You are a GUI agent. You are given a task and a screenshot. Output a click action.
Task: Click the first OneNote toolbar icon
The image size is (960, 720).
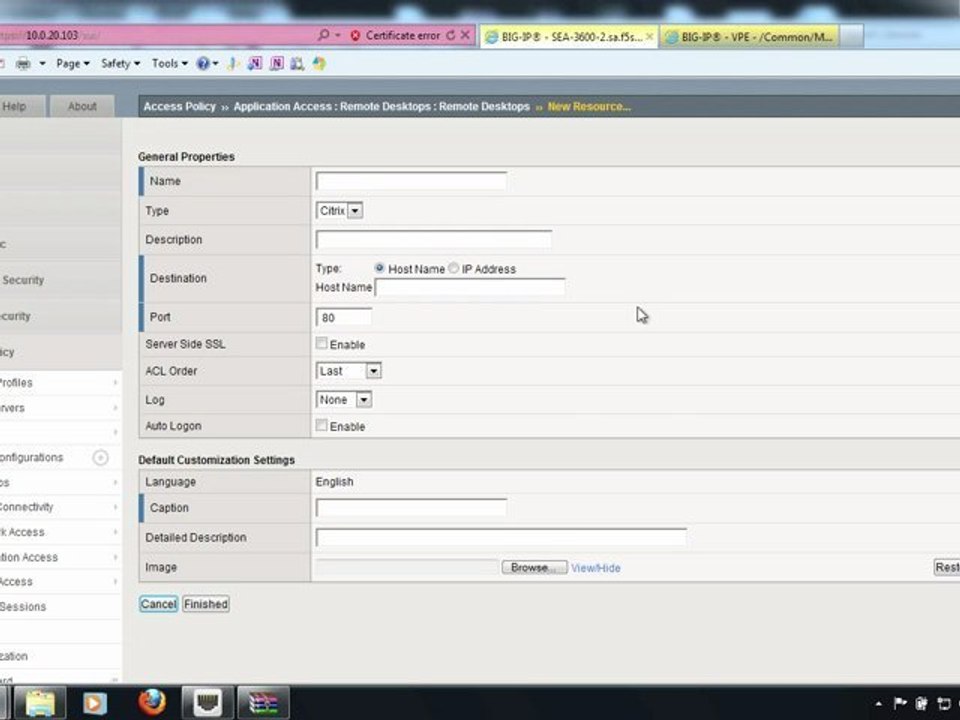coord(255,64)
